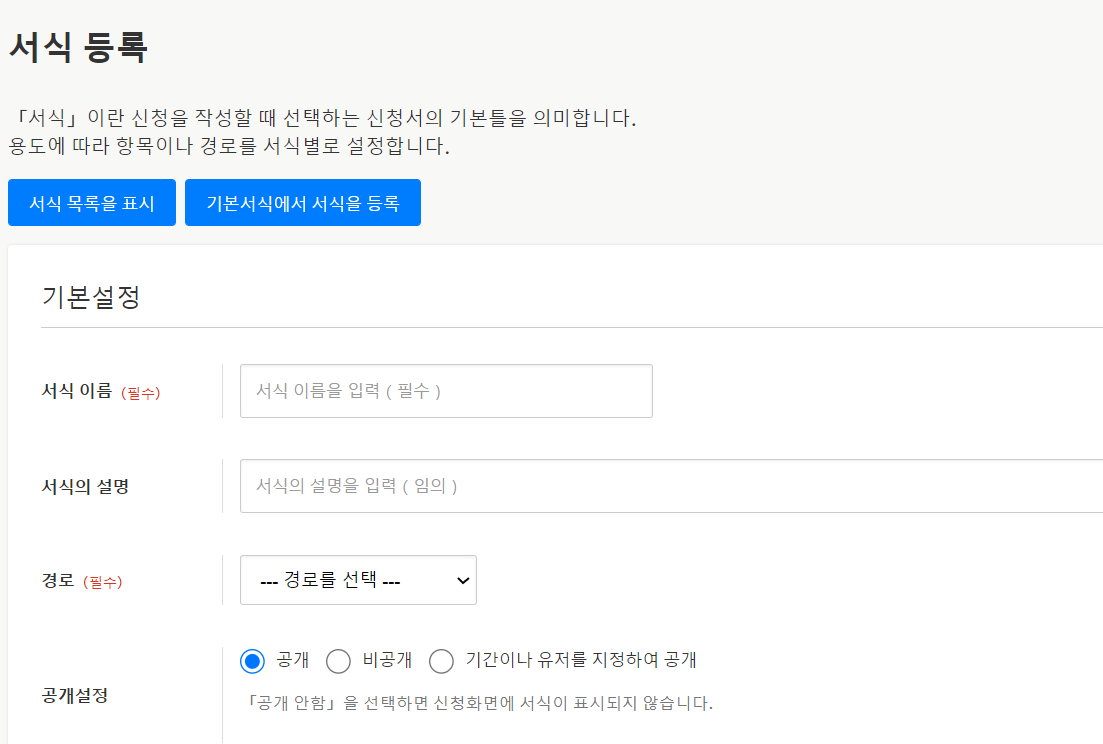
Task: Enable 기간이나 유저를 지정하여 공개 radio button
Action: click(x=441, y=661)
